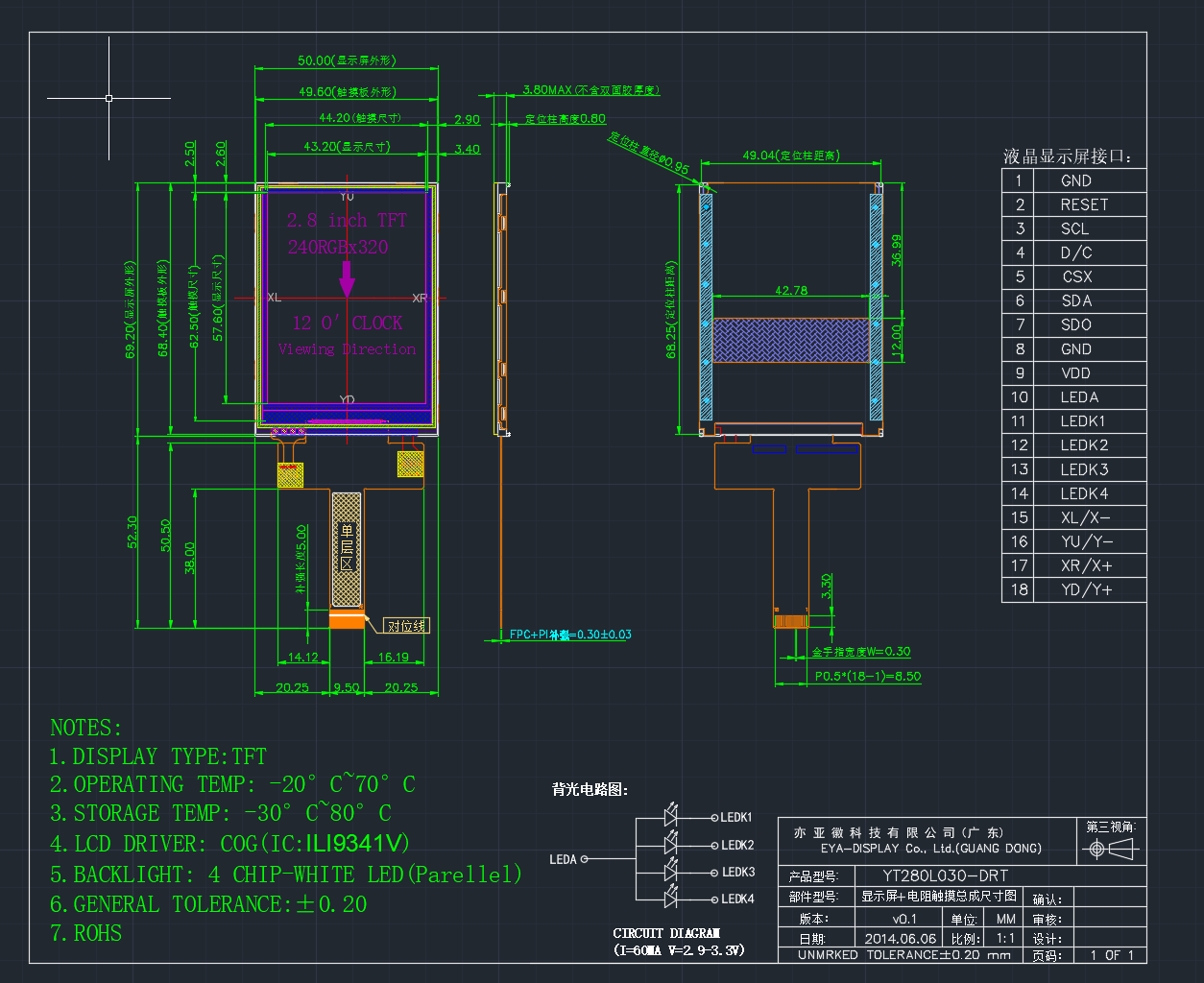Viewport: 1204px width, 983px height.
Task: Pick the "YD/Y+" pin name
Action: [x=1086, y=589]
